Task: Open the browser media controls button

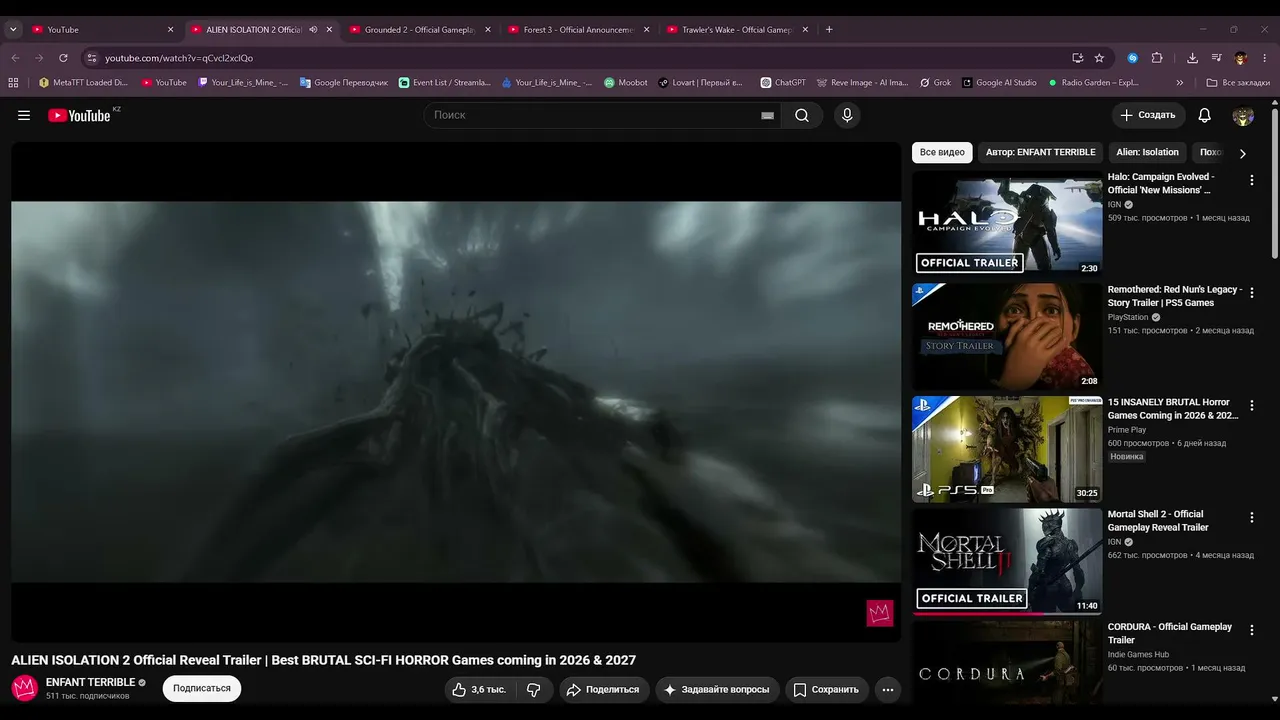Action: 1216,58
